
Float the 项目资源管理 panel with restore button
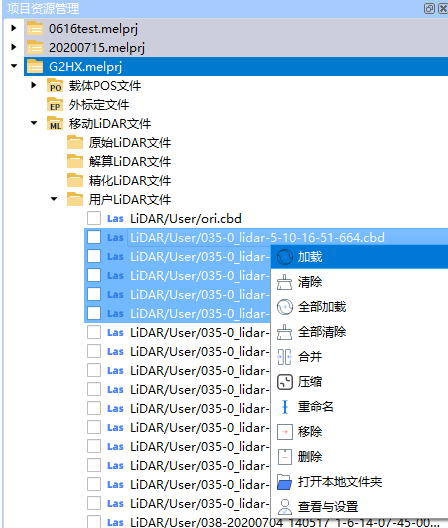429,8
